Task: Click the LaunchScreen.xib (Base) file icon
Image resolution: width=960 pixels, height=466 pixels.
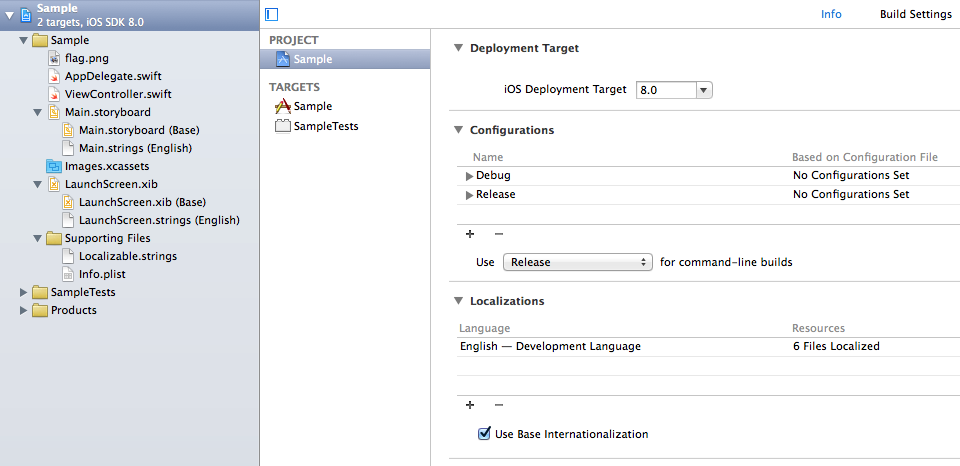Action: 69,202
